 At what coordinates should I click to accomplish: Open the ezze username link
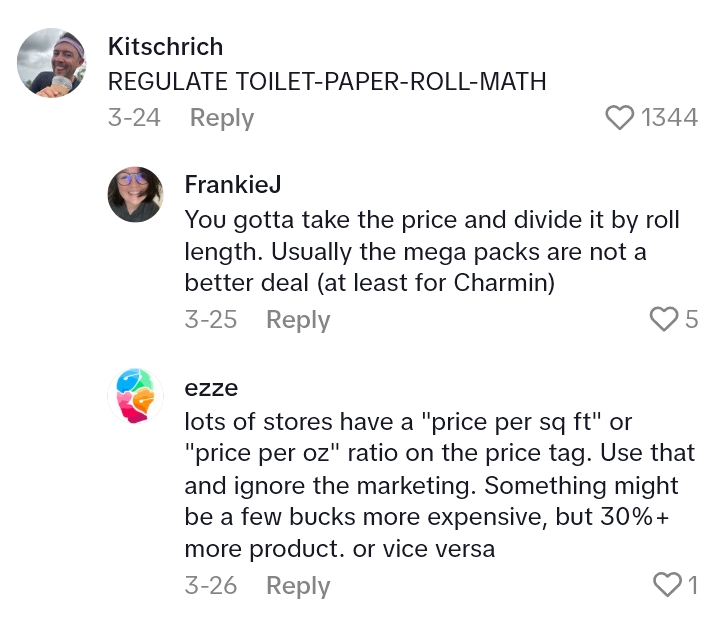pos(211,387)
